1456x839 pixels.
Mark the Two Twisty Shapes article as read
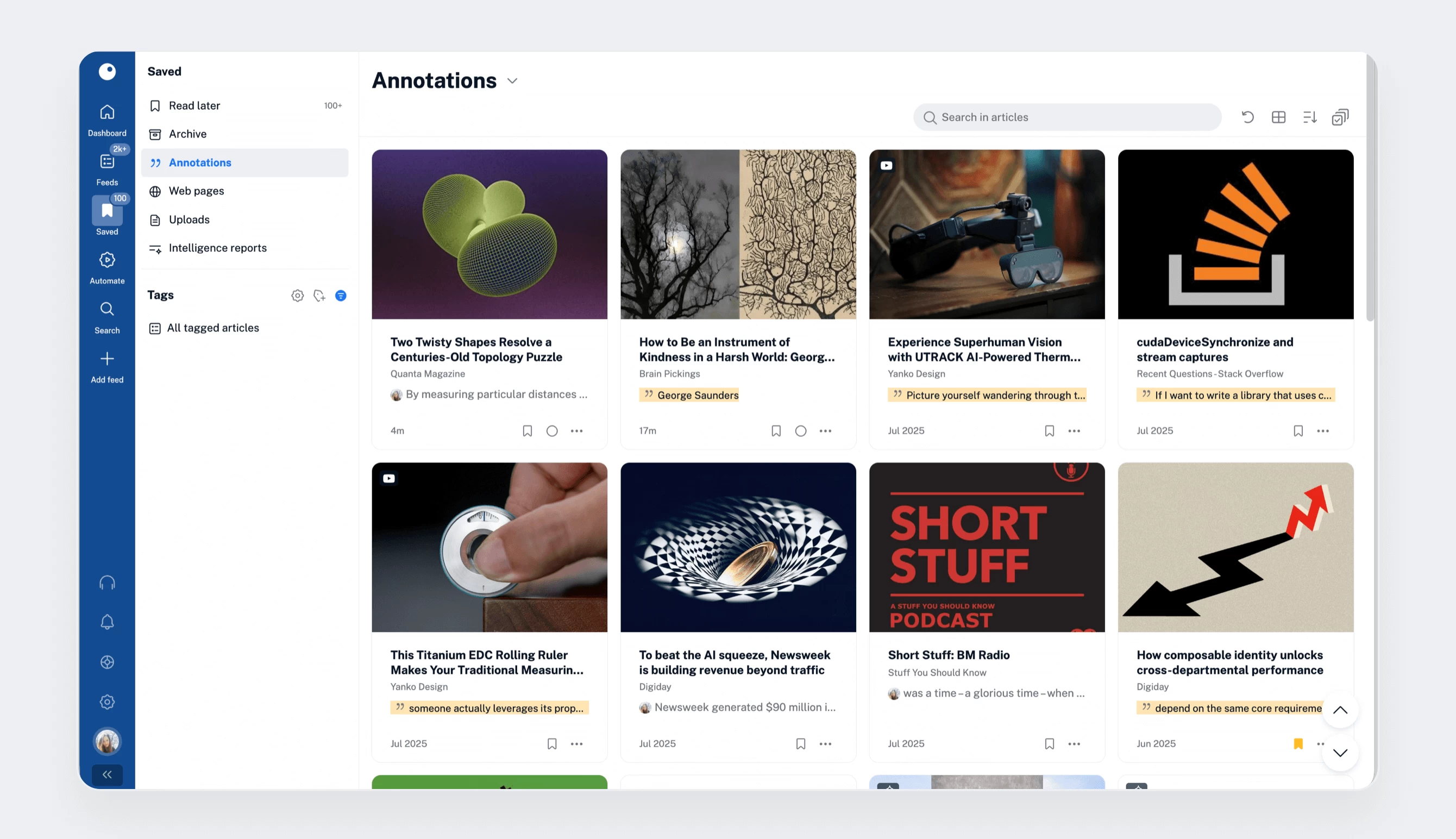[552, 431]
